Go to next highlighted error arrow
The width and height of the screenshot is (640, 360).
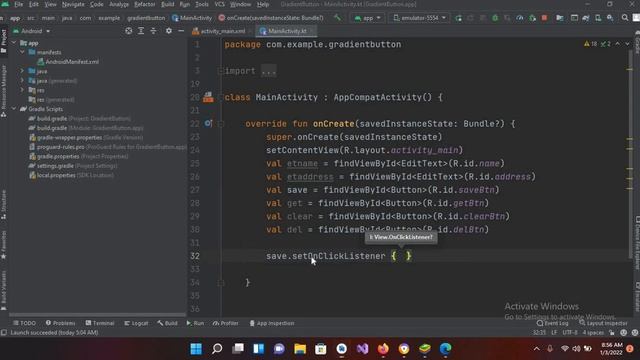point(627,44)
